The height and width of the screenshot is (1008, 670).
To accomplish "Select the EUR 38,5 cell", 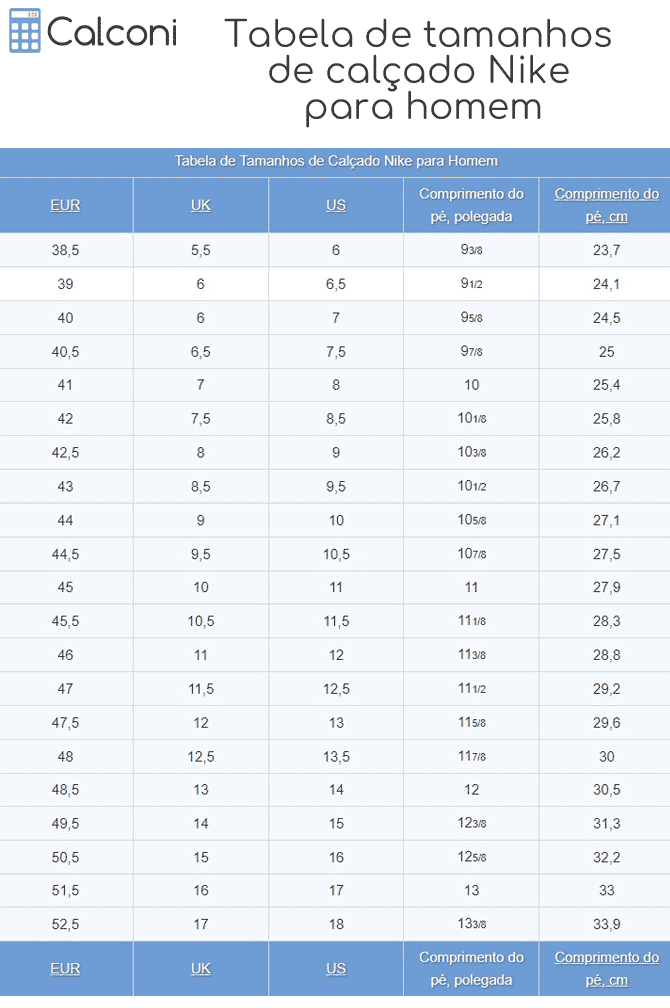I will [x=65, y=250].
